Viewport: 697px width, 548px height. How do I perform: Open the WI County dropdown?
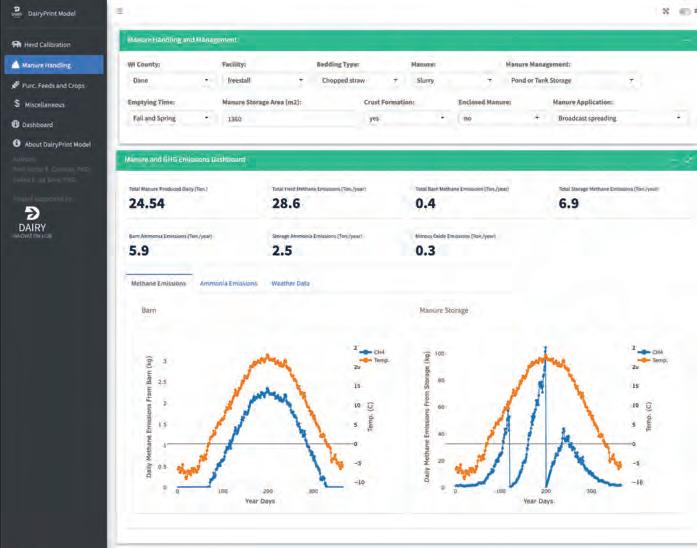coord(171,80)
